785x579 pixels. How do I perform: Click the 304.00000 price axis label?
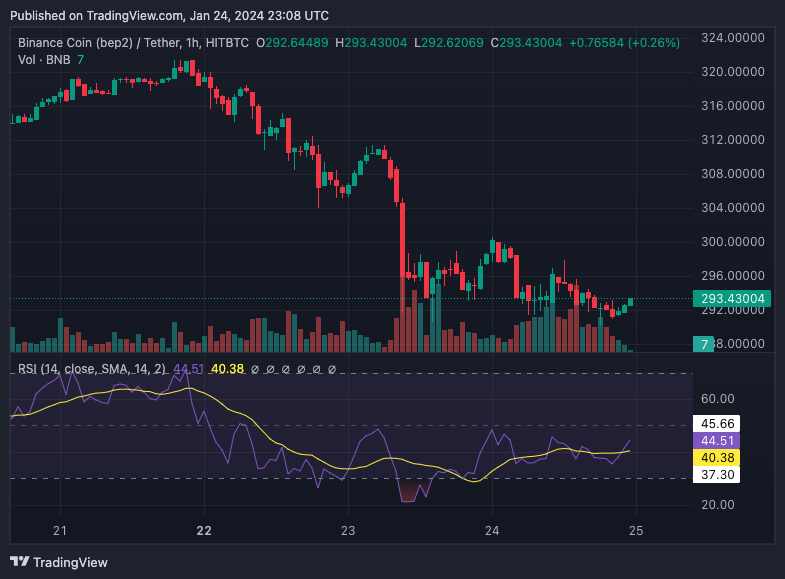tap(732, 208)
